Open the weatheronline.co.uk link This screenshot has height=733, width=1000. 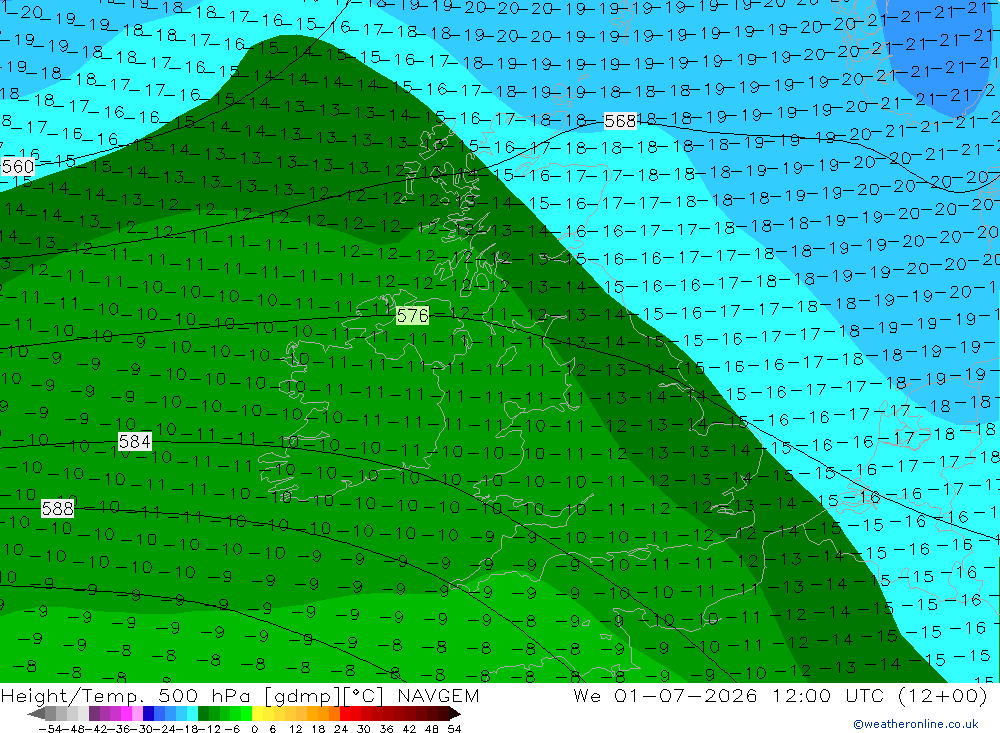tap(916, 724)
